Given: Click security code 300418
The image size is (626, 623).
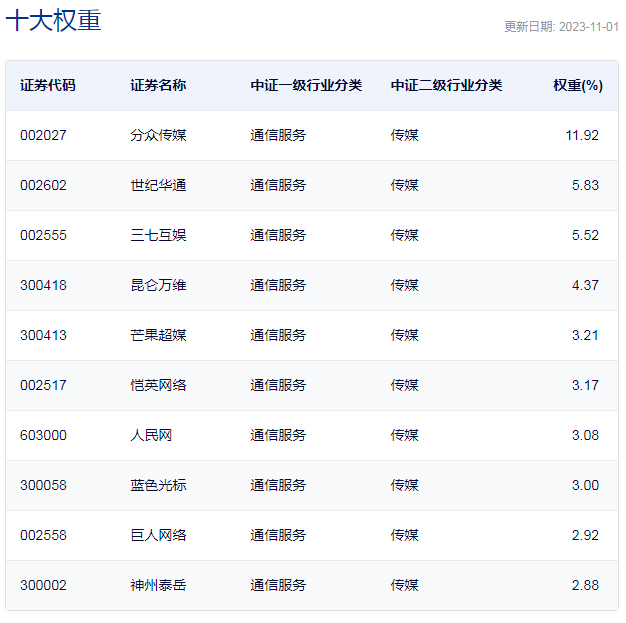Looking at the screenshot, I should coord(43,286).
